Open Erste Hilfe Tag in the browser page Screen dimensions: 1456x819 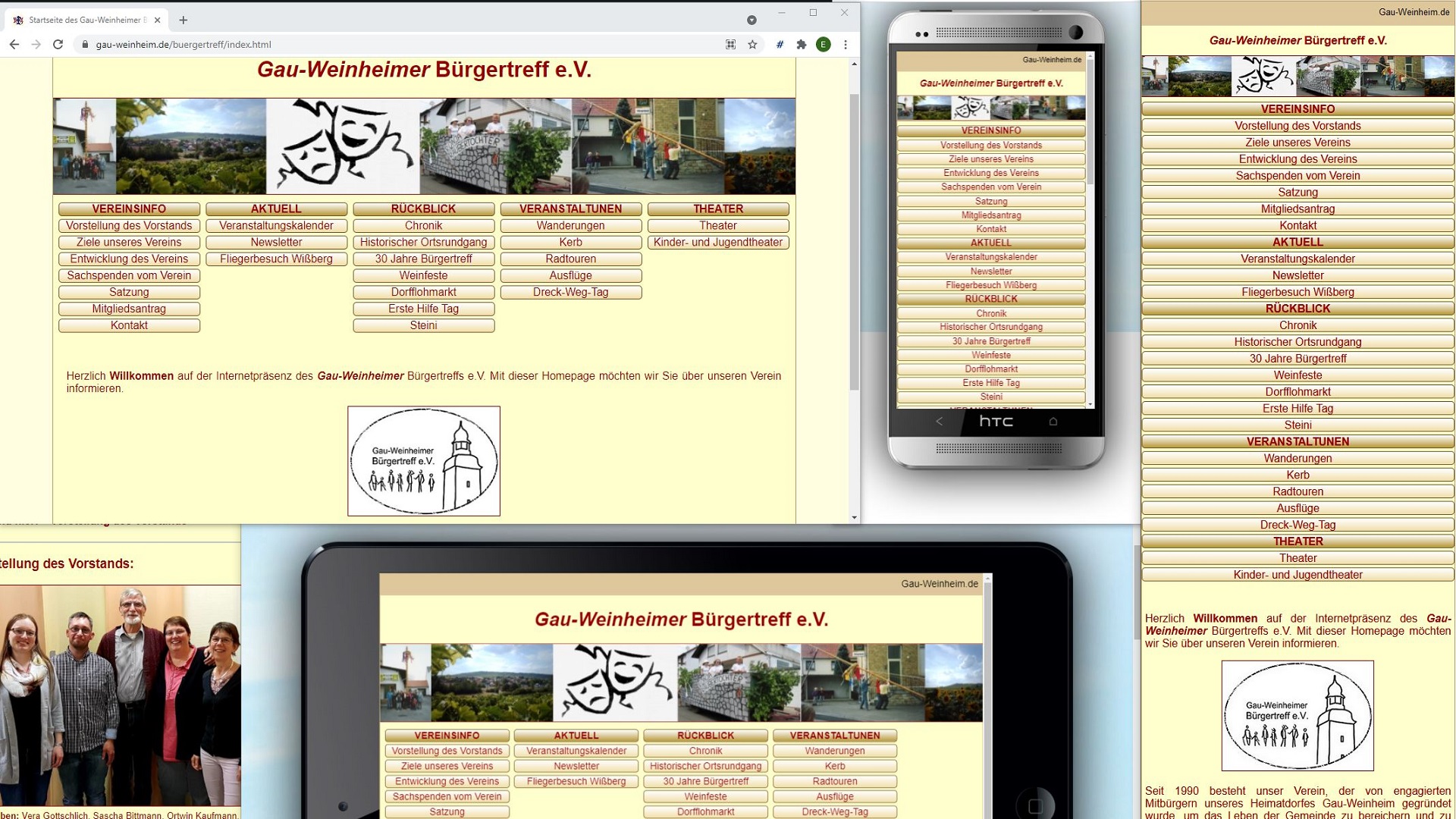pyautogui.click(x=423, y=309)
